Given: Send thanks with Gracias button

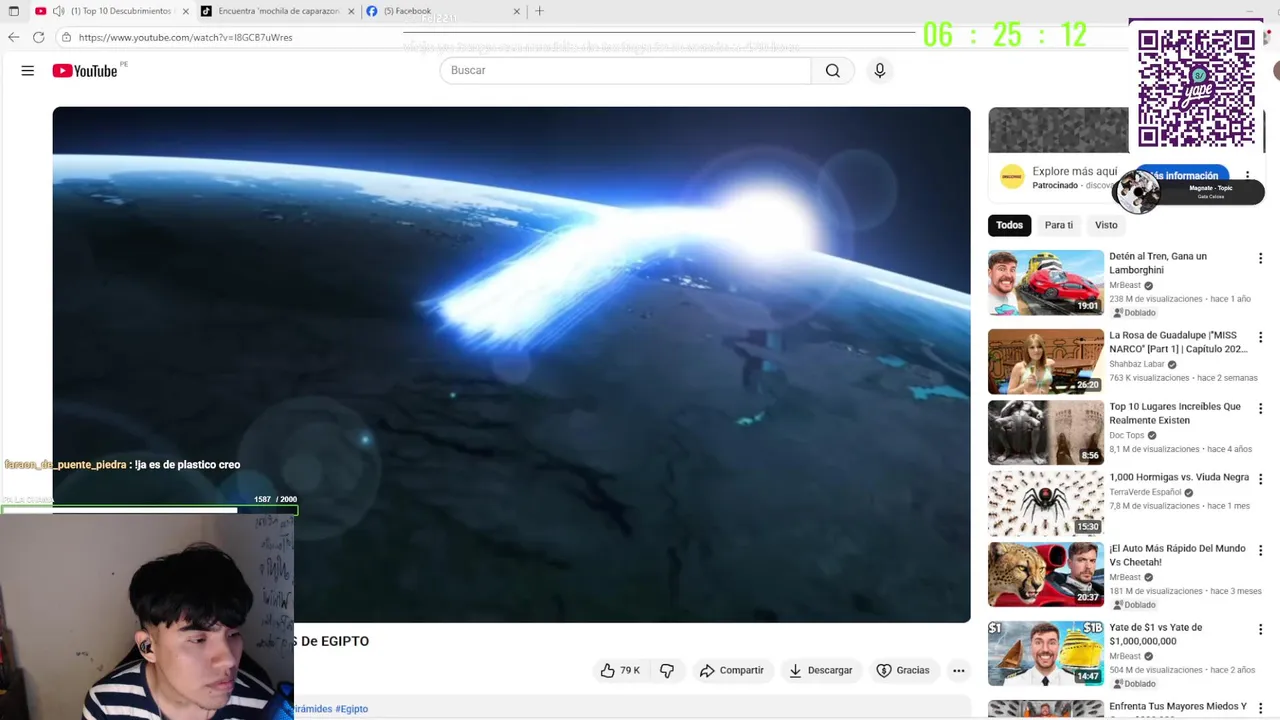Looking at the screenshot, I should [x=903, y=670].
